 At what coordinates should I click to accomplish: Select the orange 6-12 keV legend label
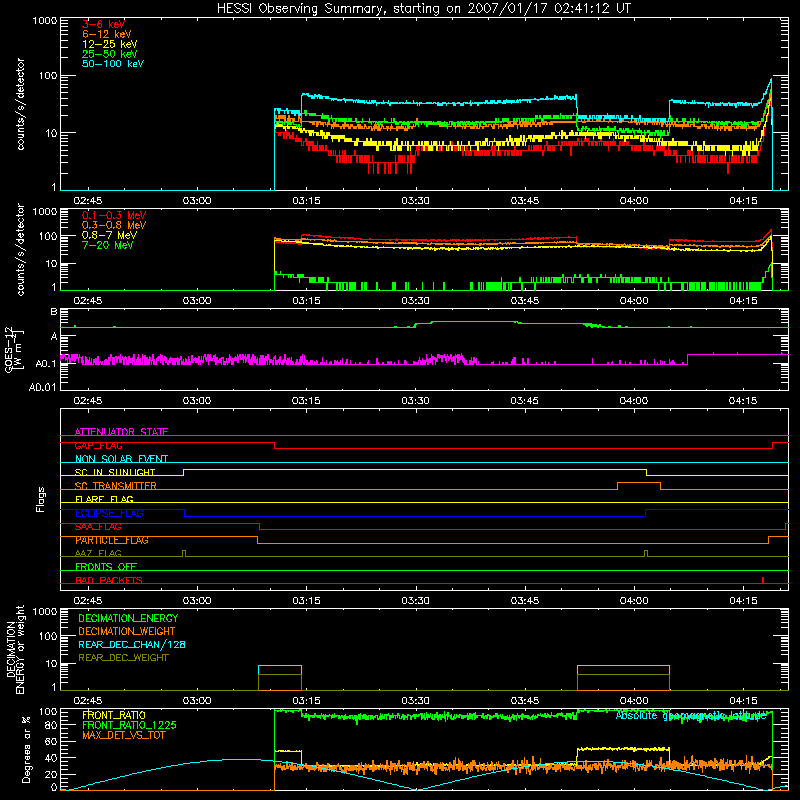(107, 34)
